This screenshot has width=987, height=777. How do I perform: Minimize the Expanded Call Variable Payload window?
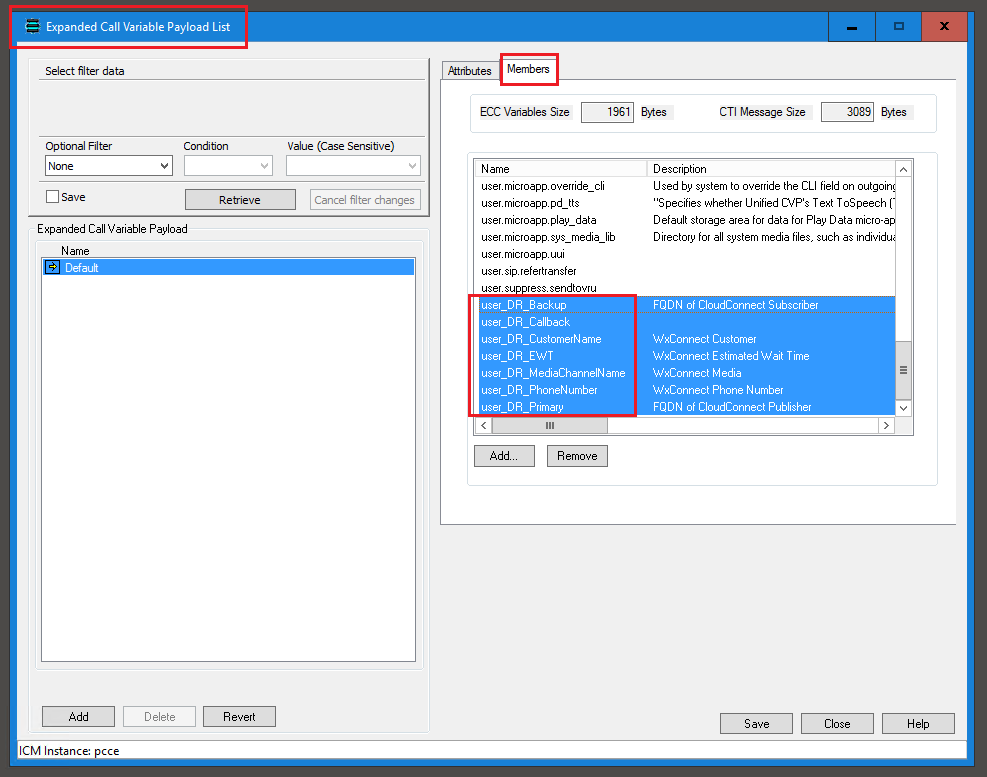(852, 26)
